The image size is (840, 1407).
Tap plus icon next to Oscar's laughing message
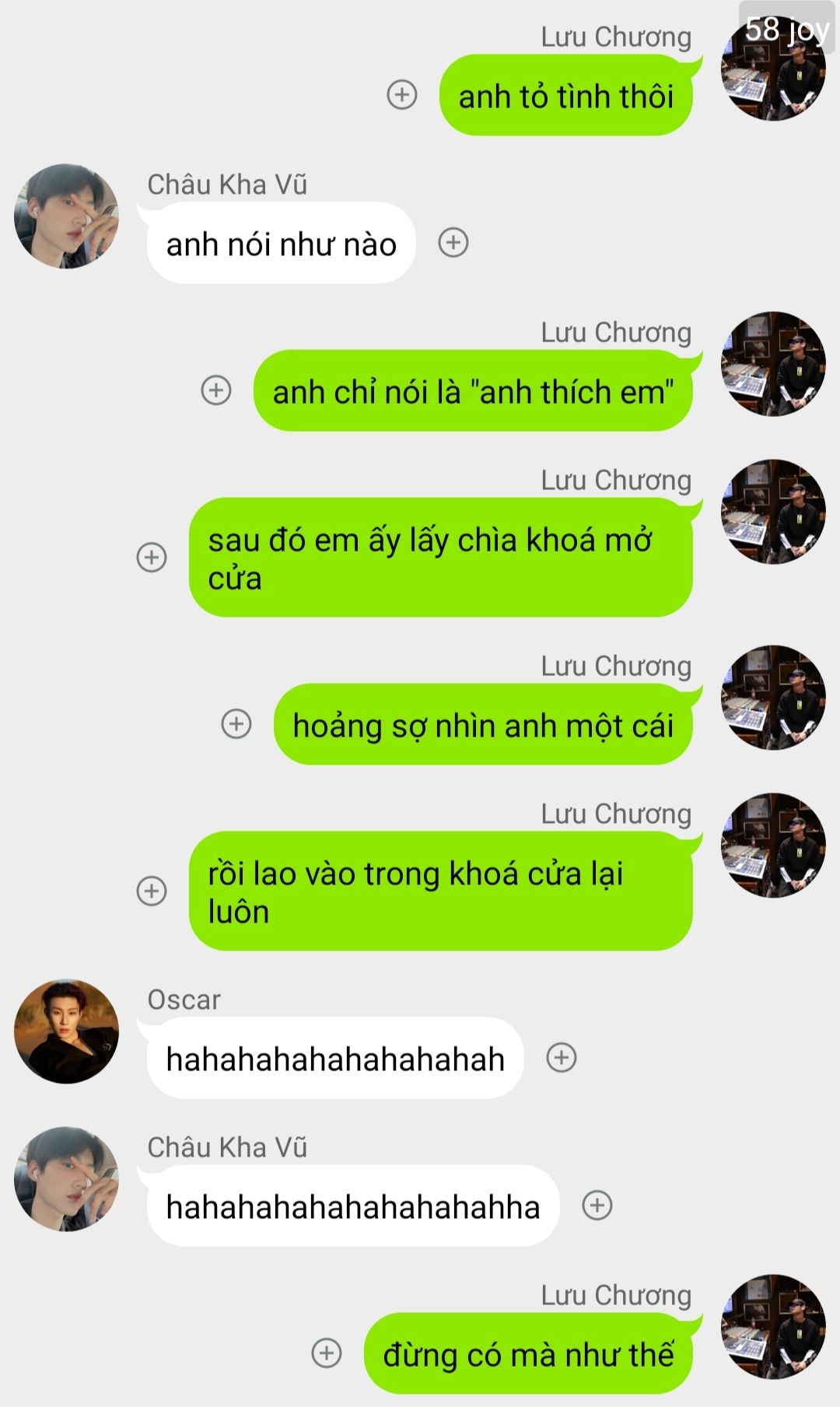[x=562, y=1057]
